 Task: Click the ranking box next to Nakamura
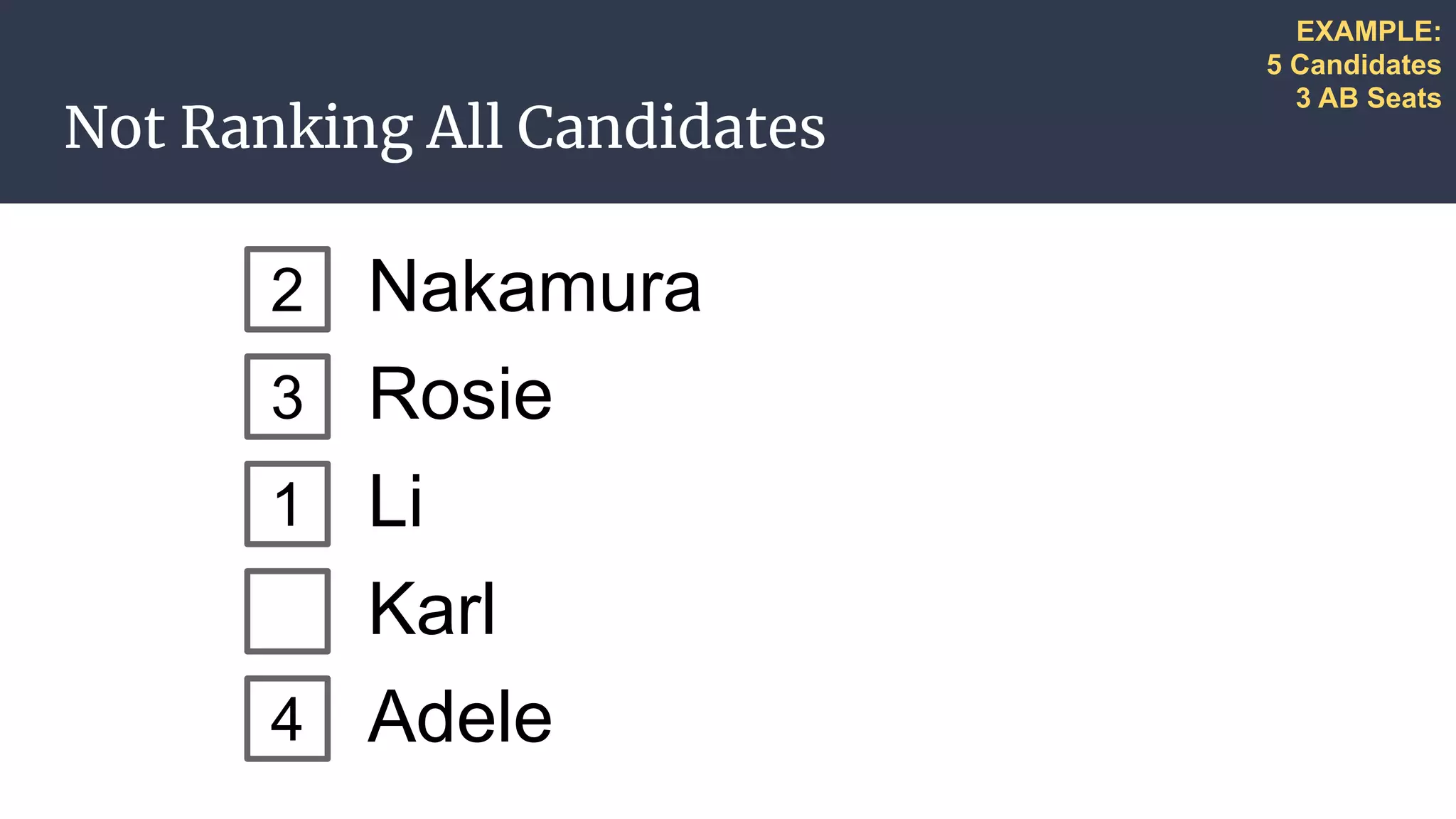[287, 289]
